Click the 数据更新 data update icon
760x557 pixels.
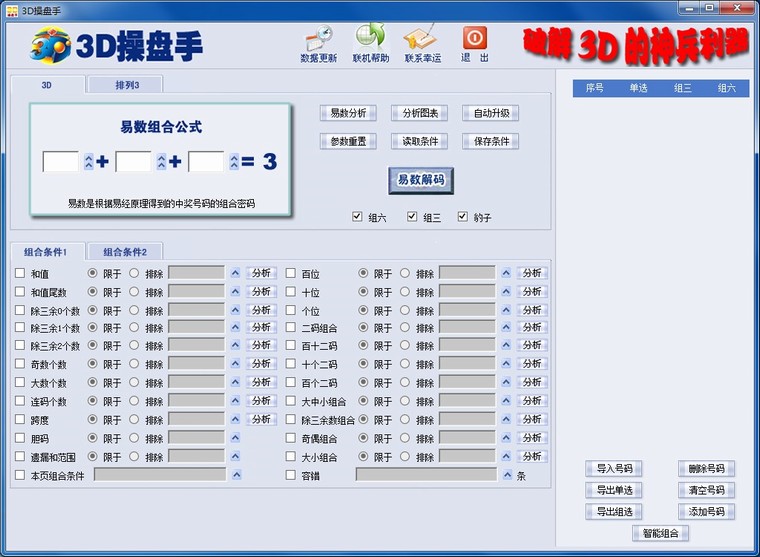318,39
